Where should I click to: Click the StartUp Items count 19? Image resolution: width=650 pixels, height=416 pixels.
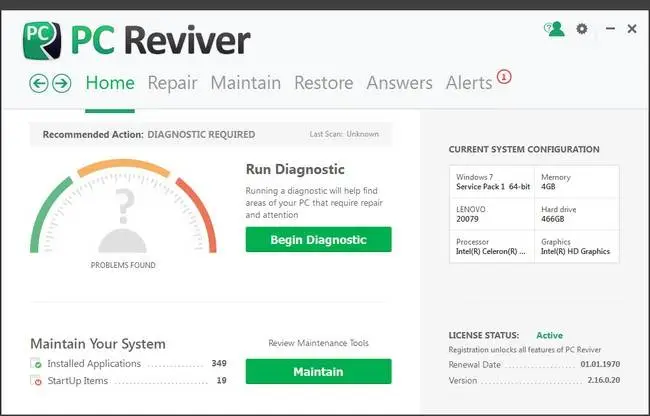click(221, 380)
